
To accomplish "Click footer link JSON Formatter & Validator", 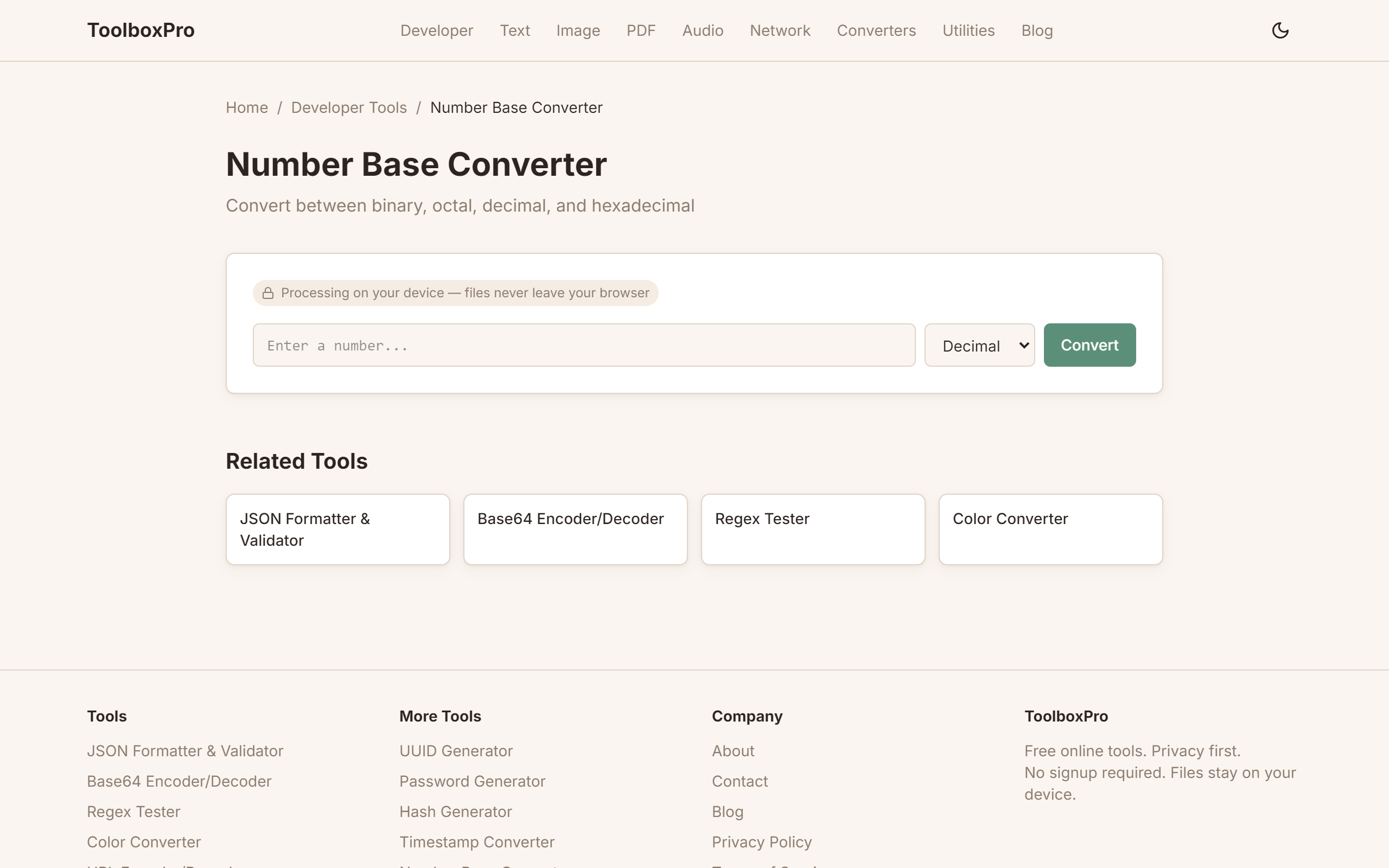I will point(185,751).
